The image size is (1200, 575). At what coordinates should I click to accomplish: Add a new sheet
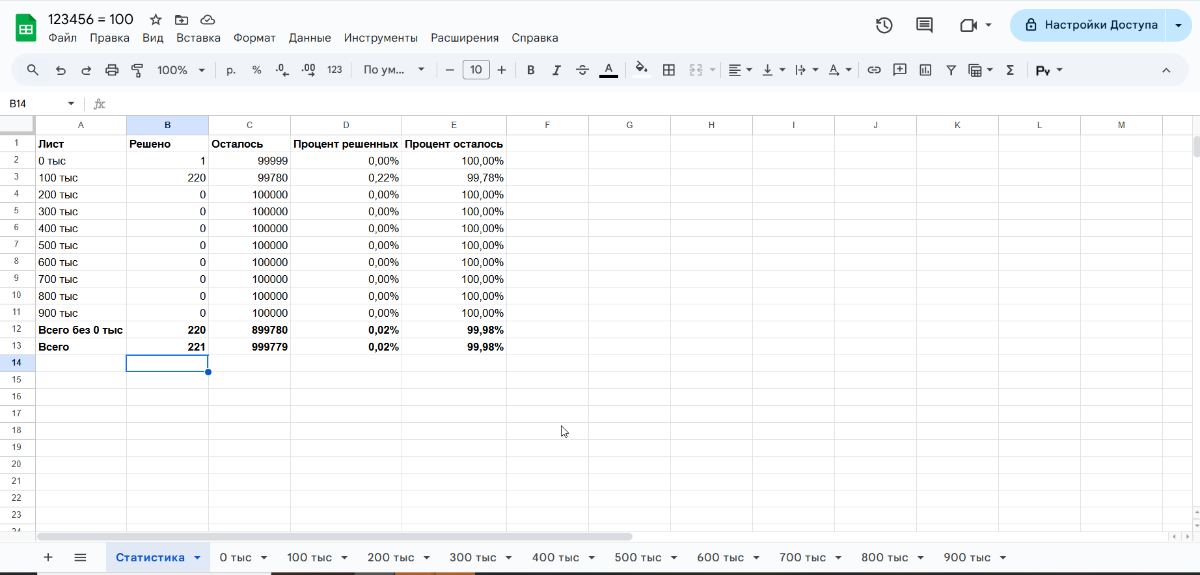(47, 557)
